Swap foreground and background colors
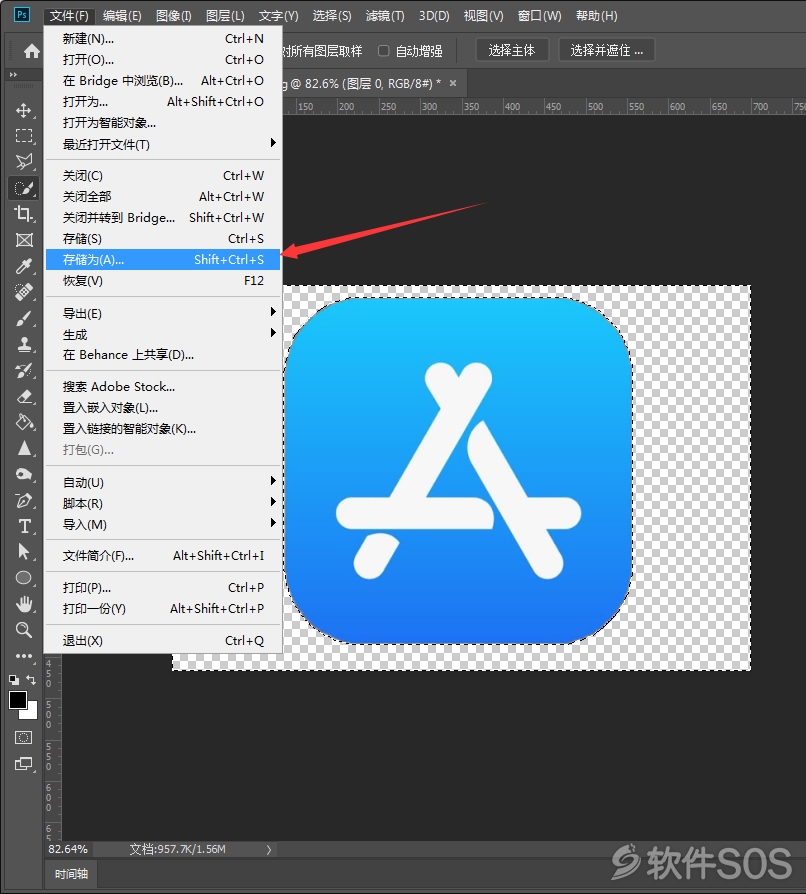The image size is (806, 894). click(x=31, y=680)
